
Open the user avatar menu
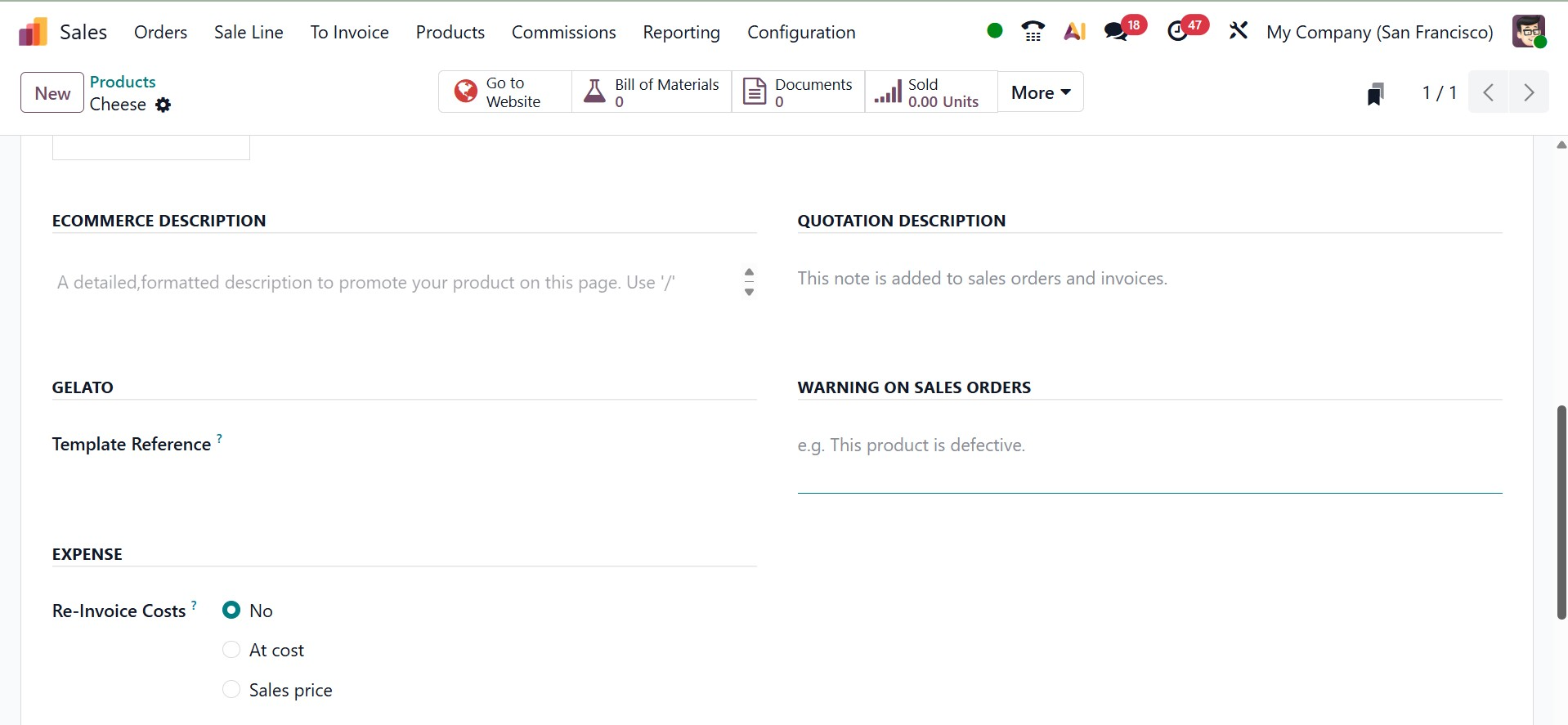tap(1528, 32)
